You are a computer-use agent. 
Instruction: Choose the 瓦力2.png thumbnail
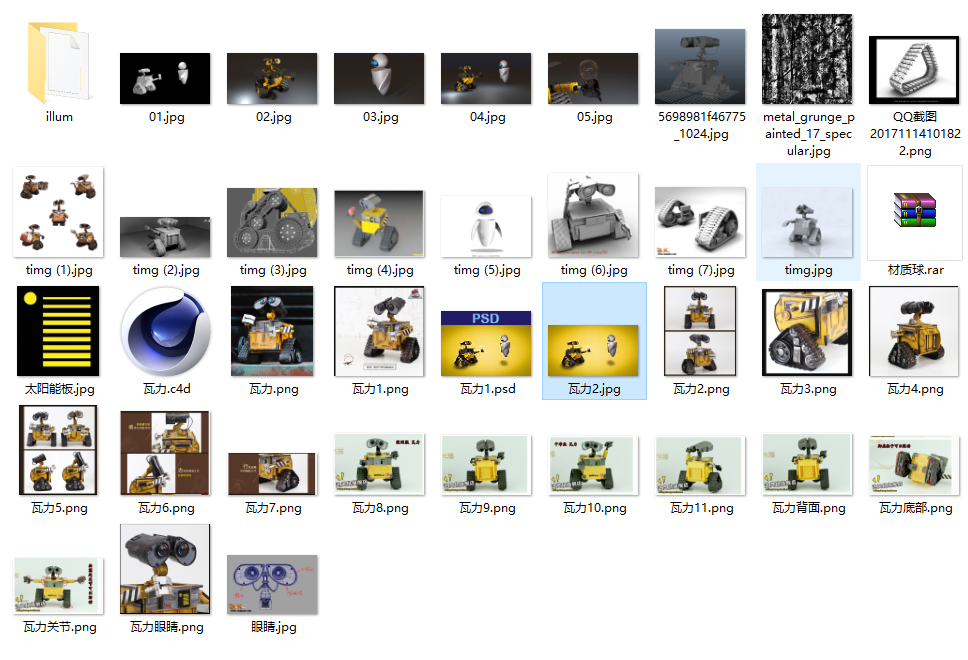point(700,332)
